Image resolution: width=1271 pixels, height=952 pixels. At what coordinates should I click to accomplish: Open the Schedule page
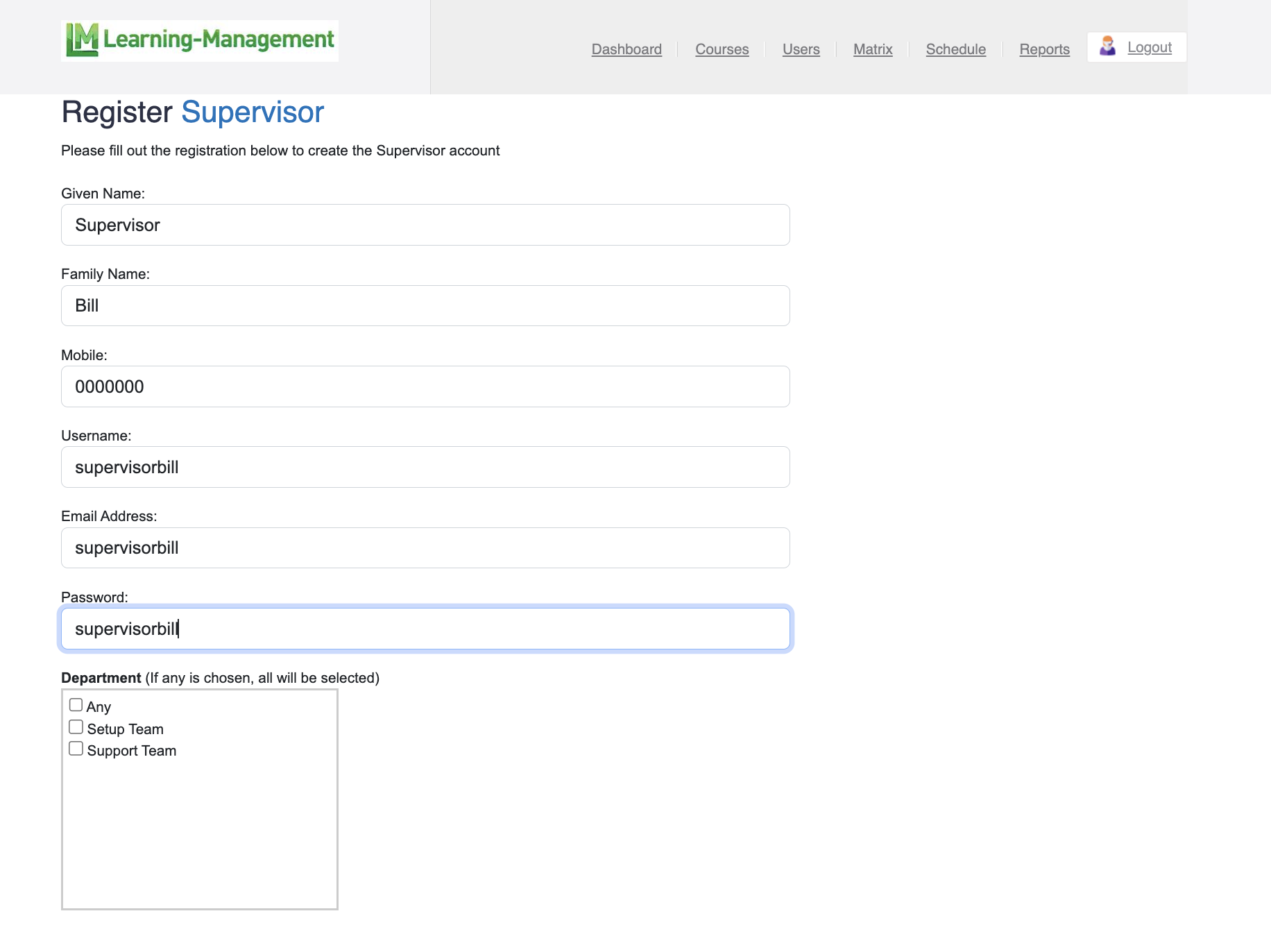955,49
